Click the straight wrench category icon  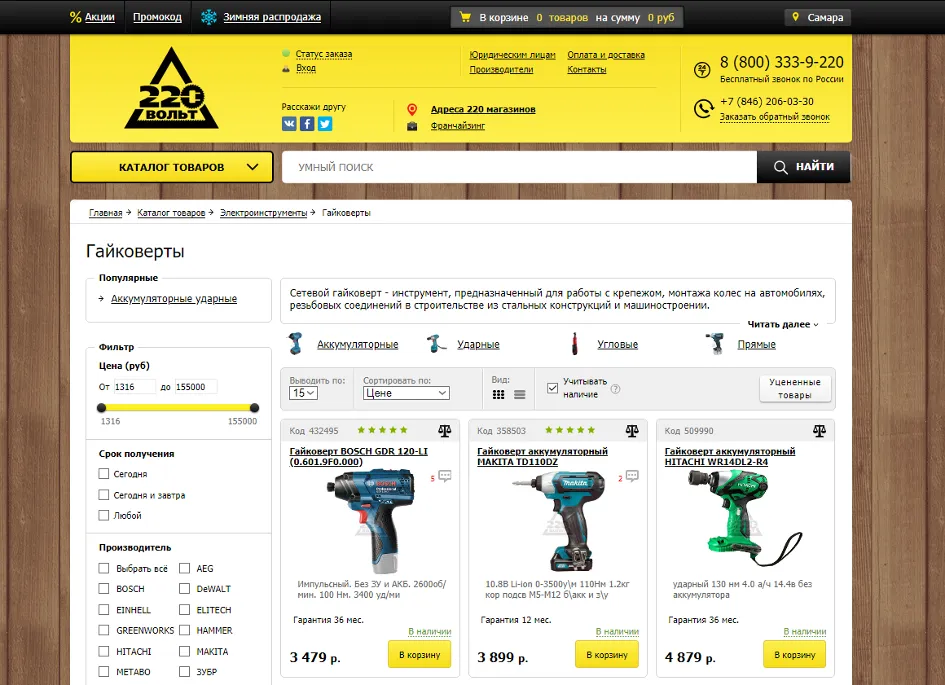pos(715,343)
